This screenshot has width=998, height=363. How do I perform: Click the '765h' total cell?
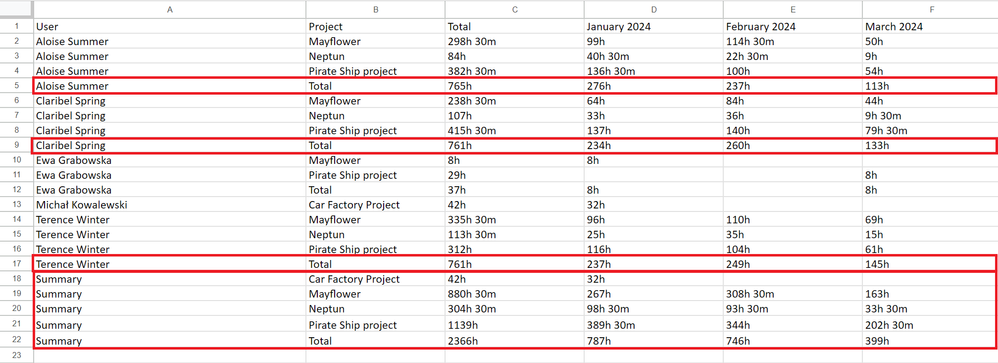click(514, 86)
